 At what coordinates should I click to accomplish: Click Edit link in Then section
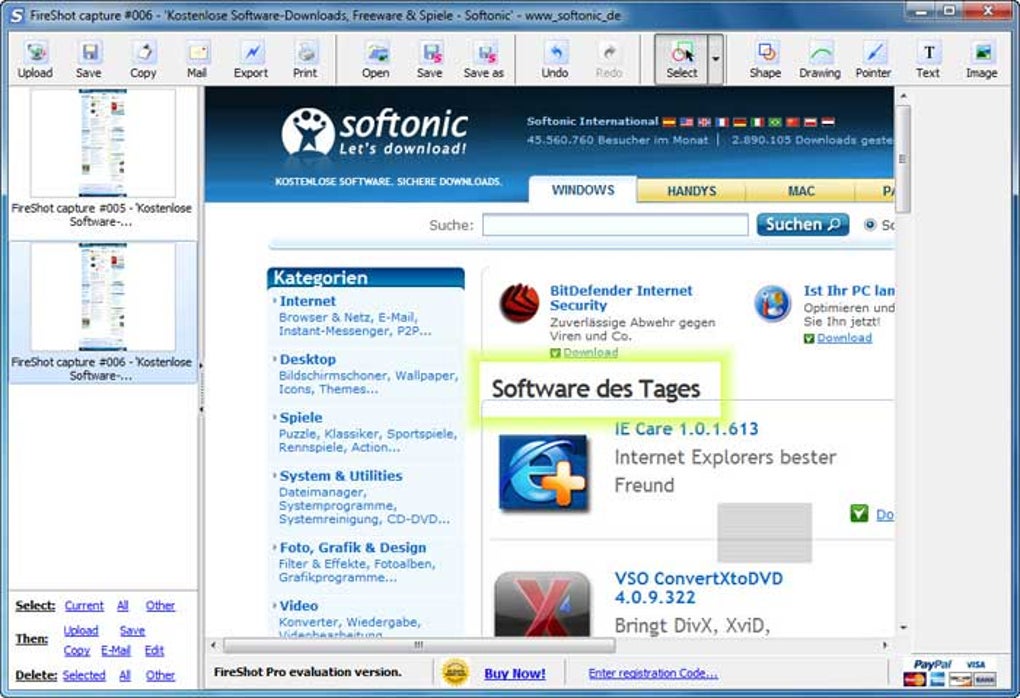point(154,651)
